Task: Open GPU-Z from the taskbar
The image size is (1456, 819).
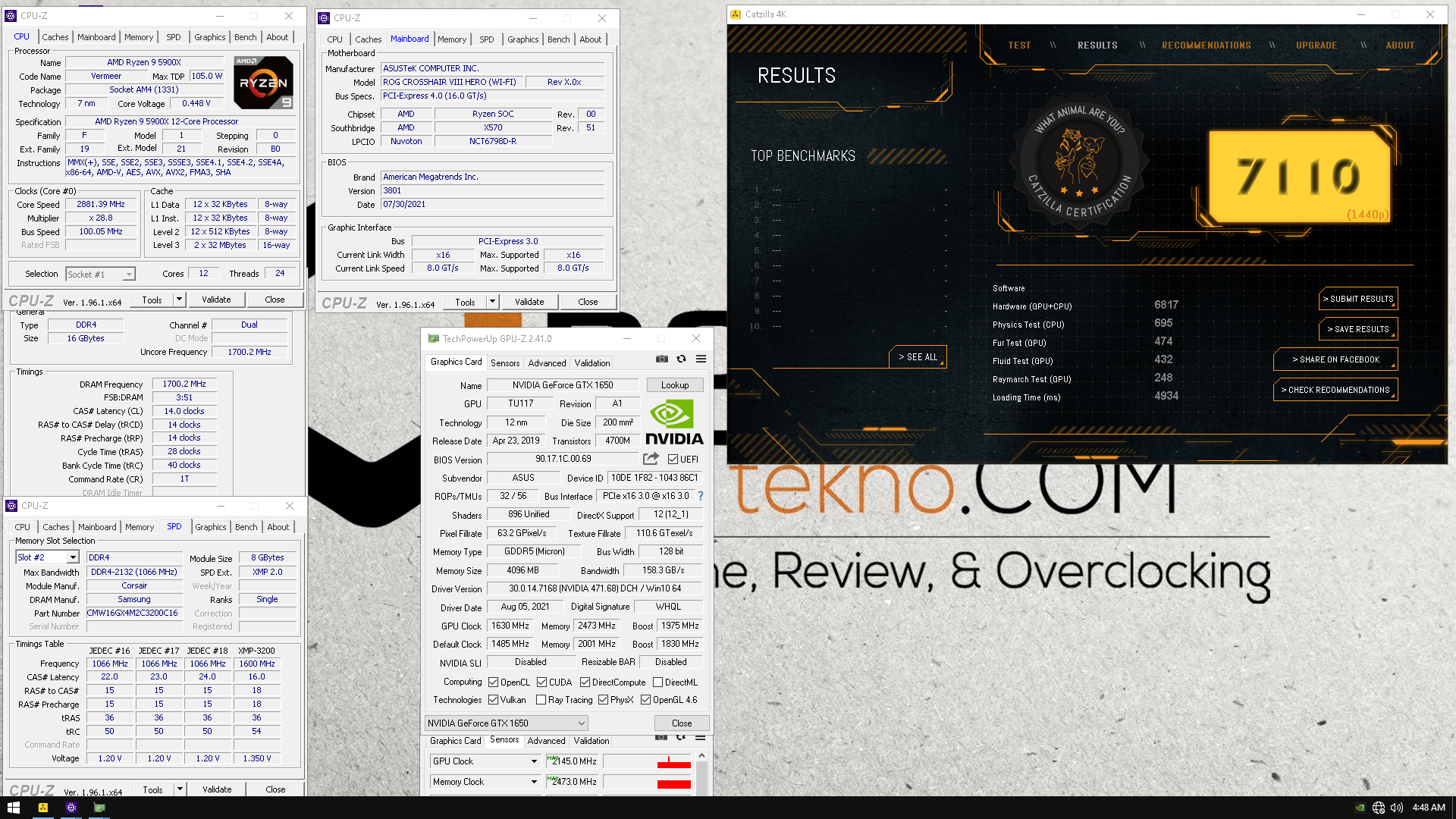Action: tap(99, 808)
